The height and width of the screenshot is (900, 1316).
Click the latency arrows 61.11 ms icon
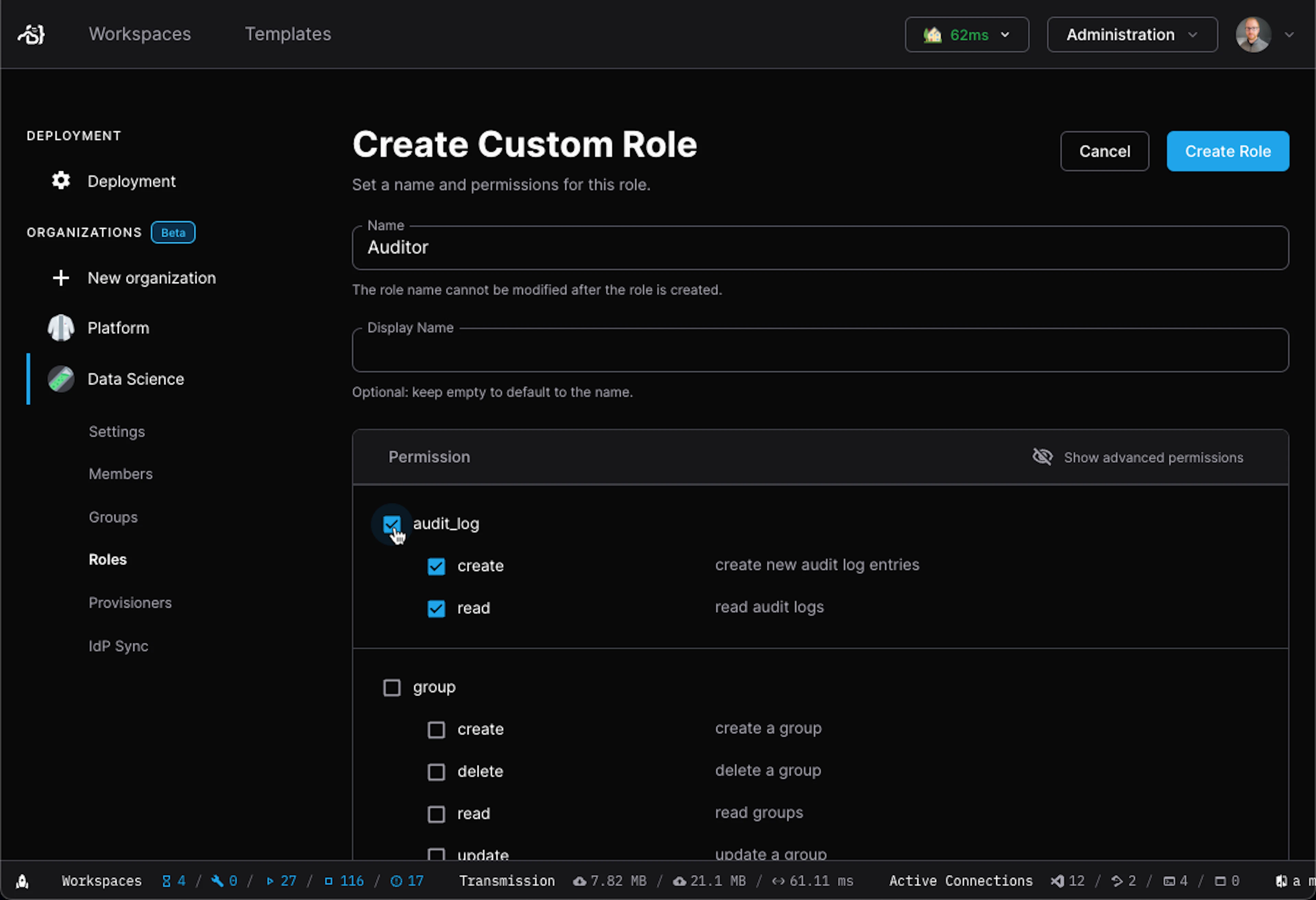778,881
